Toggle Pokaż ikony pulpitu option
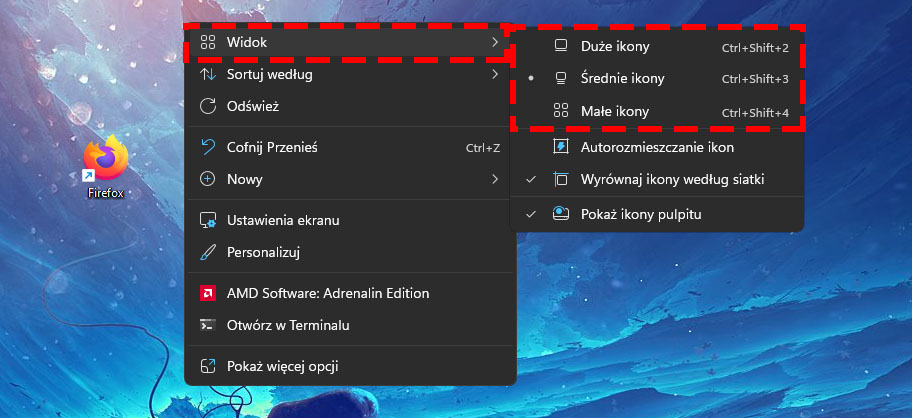This screenshot has height=418, width=912. (657, 214)
